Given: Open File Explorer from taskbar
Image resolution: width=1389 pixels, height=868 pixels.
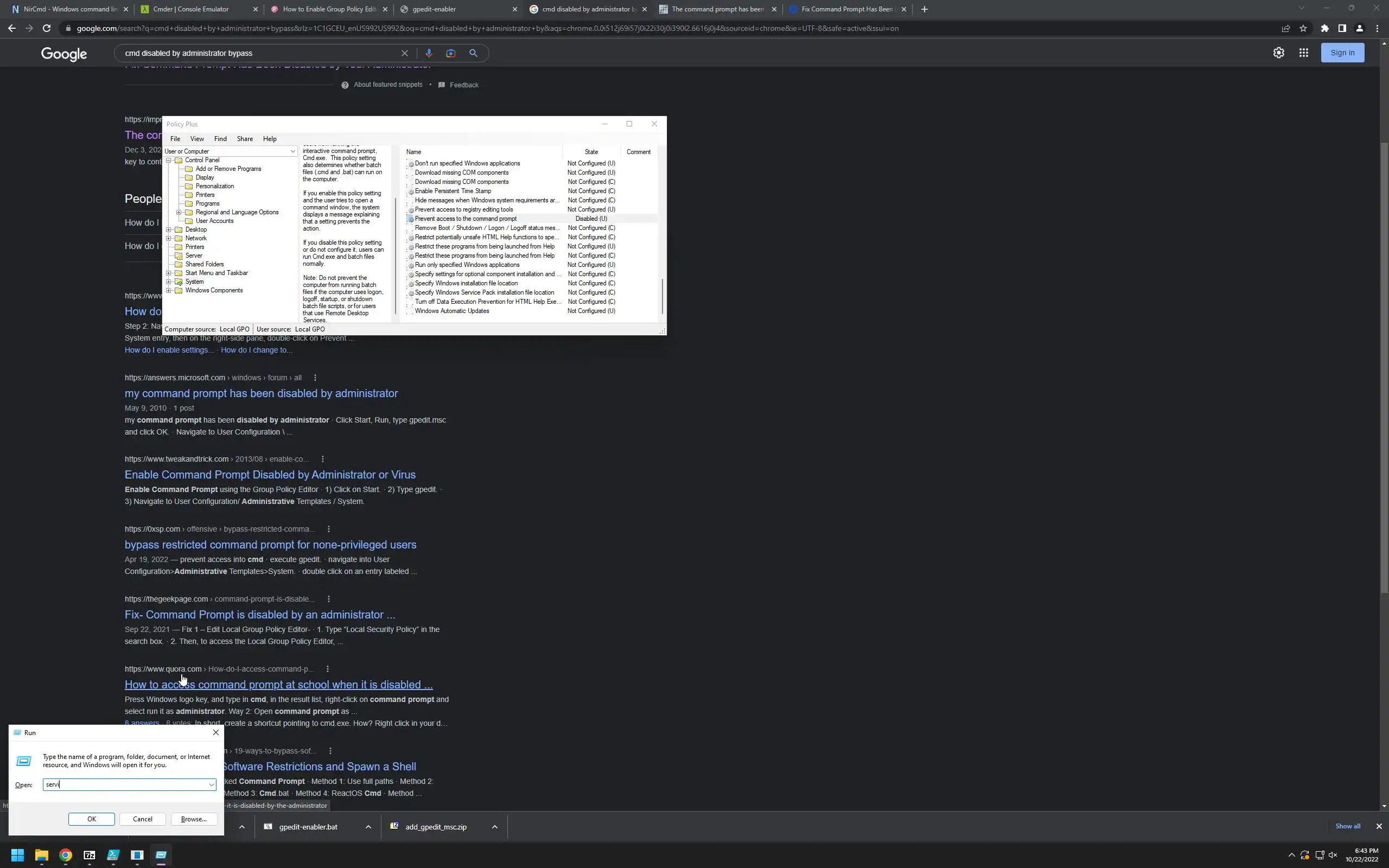Looking at the screenshot, I should pyautogui.click(x=41, y=855).
